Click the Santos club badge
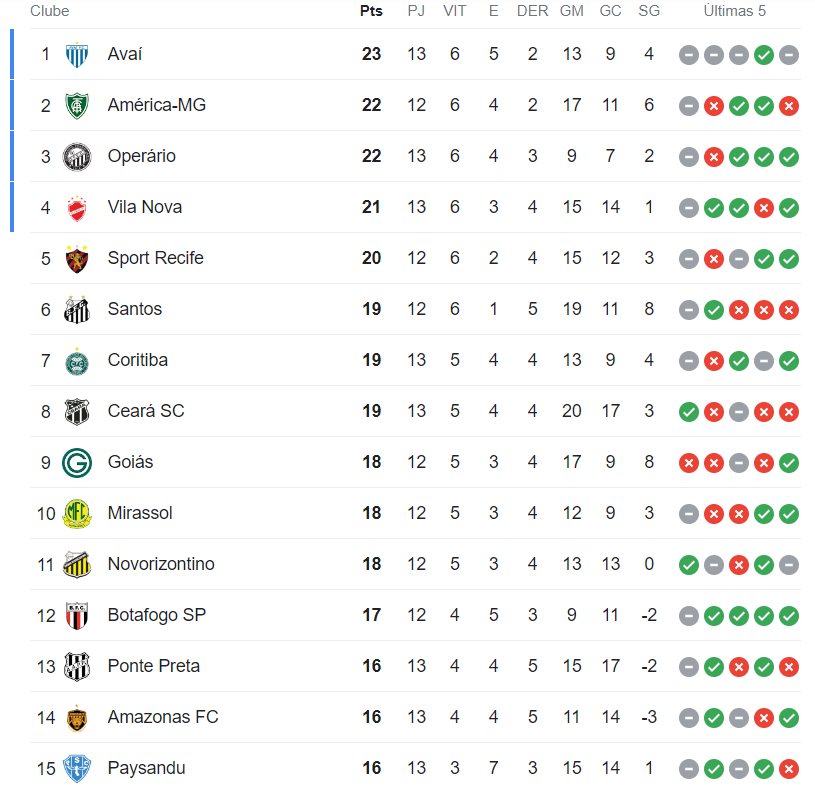Image resolution: width=815 pixels, height=787 pixels. (x=77, y=310)
